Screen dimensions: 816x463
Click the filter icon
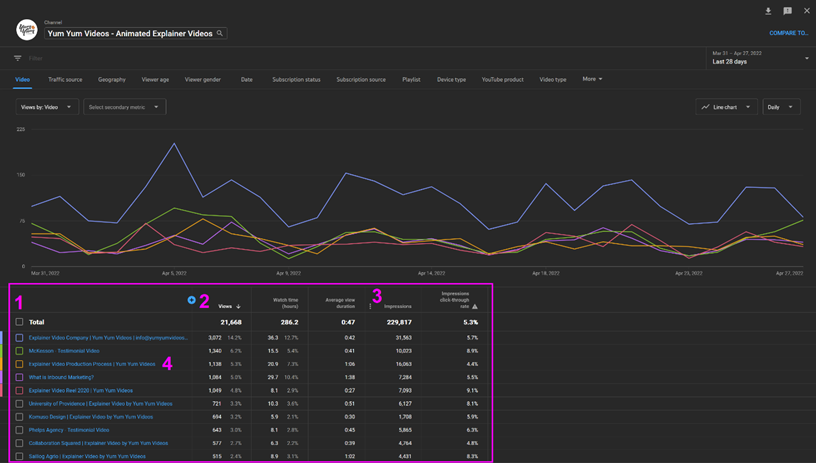click(18, 58)
